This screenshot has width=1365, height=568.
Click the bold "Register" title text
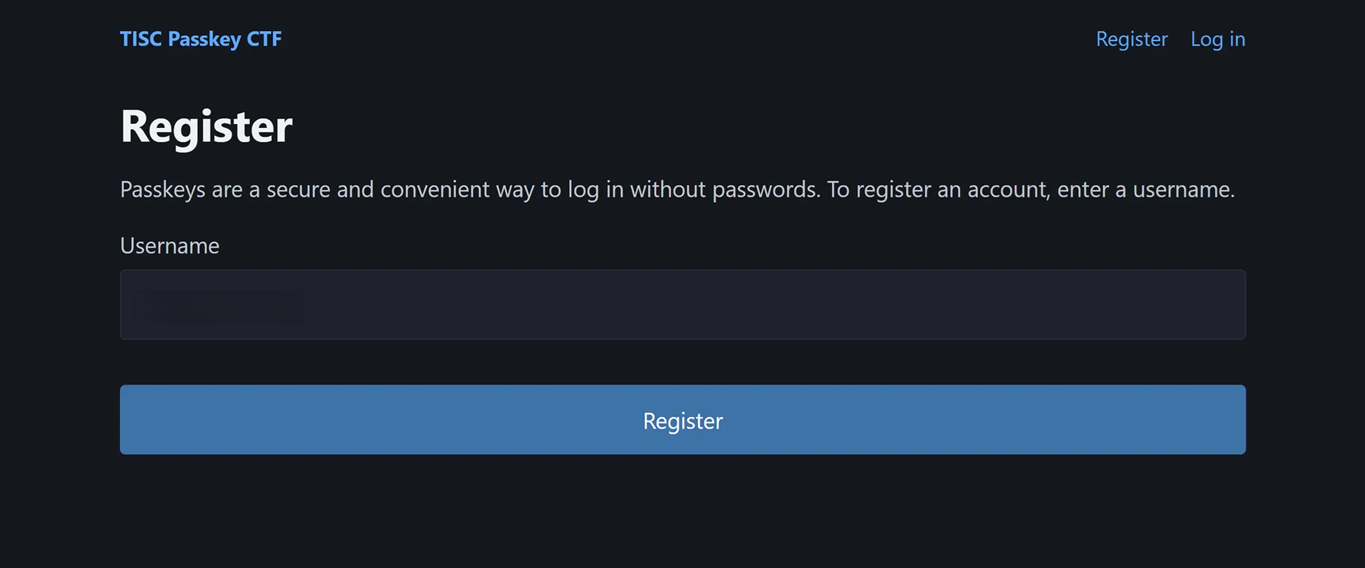[x=206, y=126]
